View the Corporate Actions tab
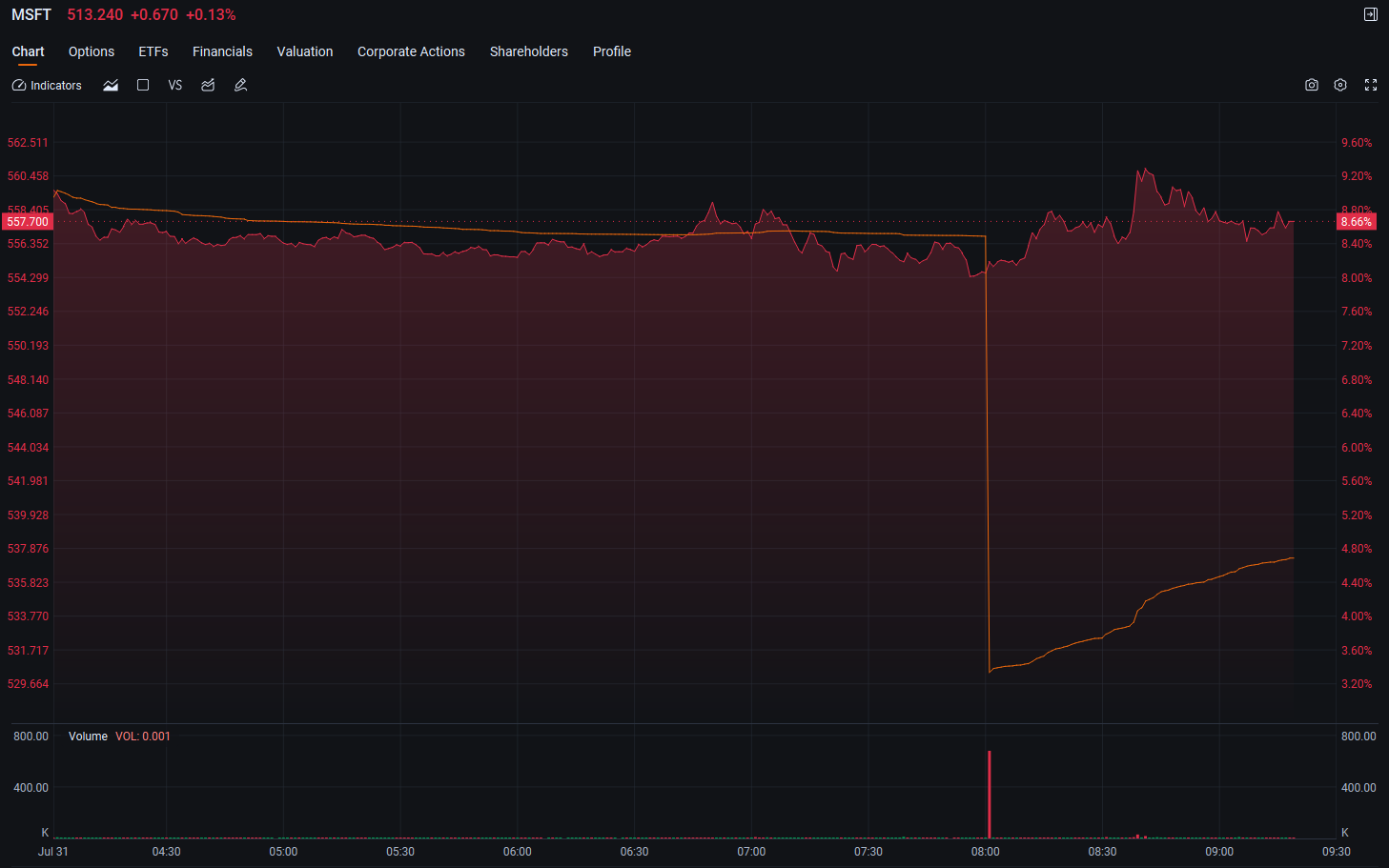 click(411, 51)
